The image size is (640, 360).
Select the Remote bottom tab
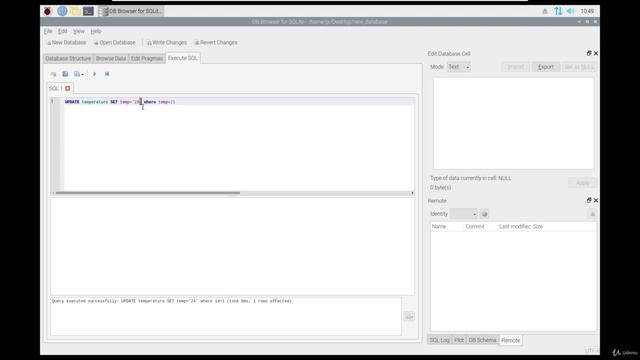511,340
